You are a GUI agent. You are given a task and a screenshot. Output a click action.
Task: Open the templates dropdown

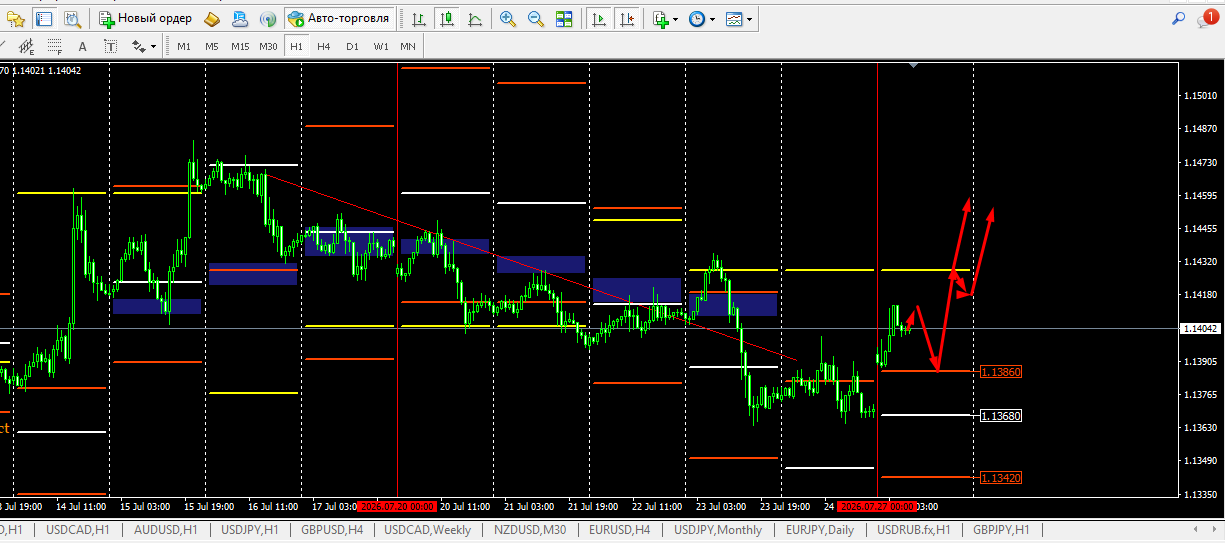740,19
